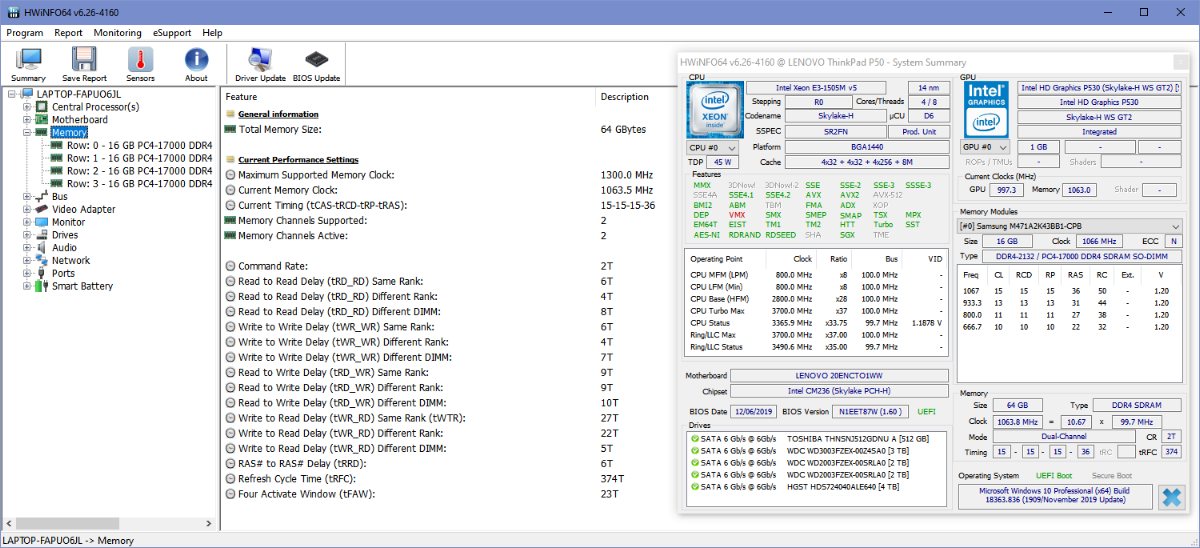Select memory Row: 2 module
Viewport: 1200px width, 548px height.
click(x=139, y=171)
